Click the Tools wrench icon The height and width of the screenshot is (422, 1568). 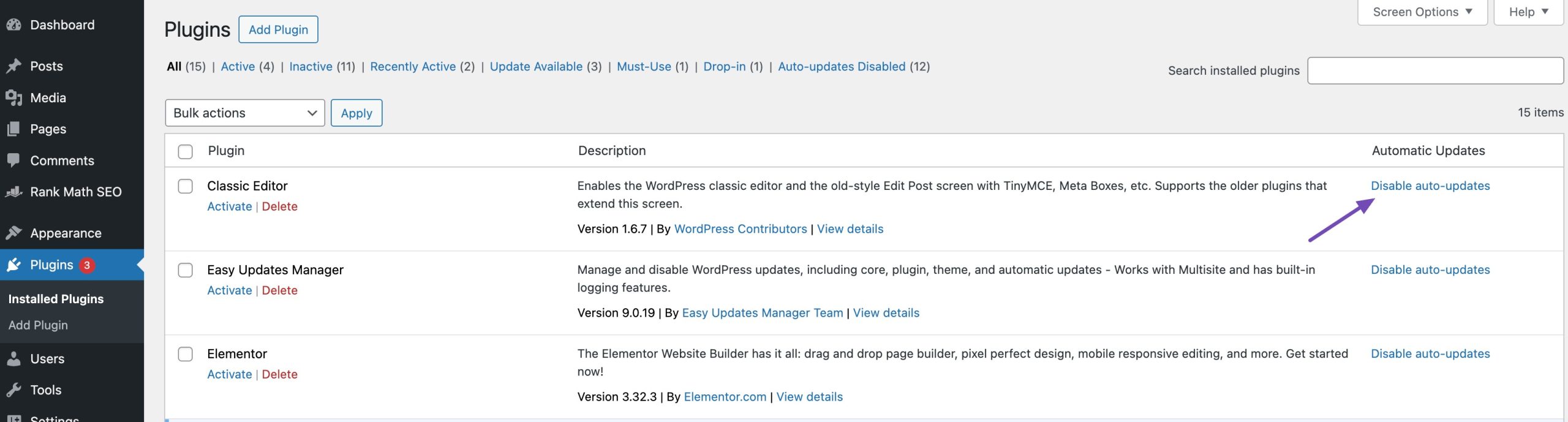tap(13, 390)
